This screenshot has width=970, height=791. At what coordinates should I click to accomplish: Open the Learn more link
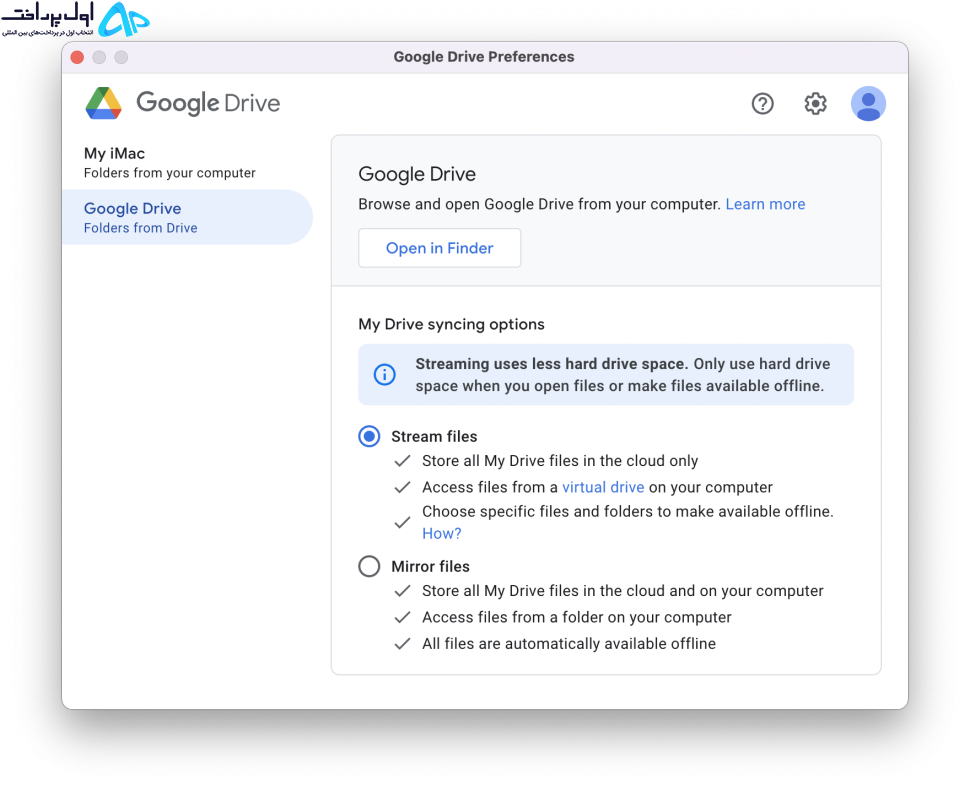coord(765,204)
